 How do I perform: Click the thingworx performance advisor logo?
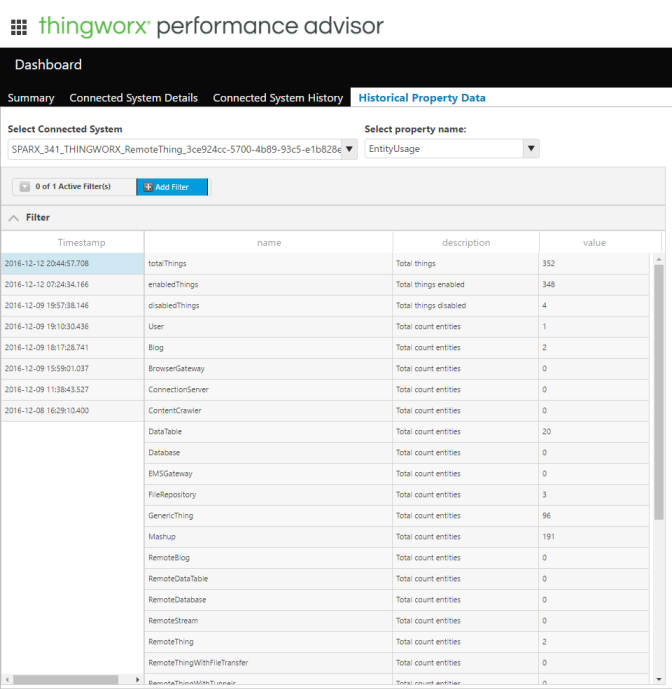coord(211,26)
